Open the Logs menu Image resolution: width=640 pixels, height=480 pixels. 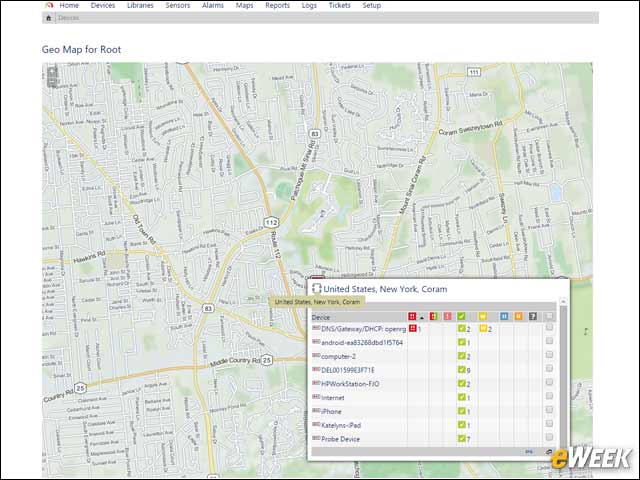tap(309, 5)
